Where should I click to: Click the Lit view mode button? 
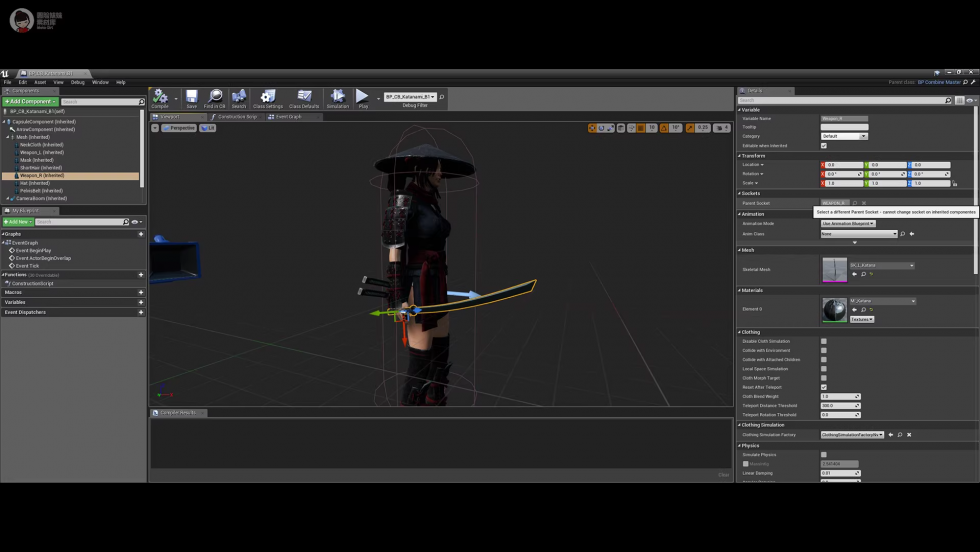click(x=208, y=128)
